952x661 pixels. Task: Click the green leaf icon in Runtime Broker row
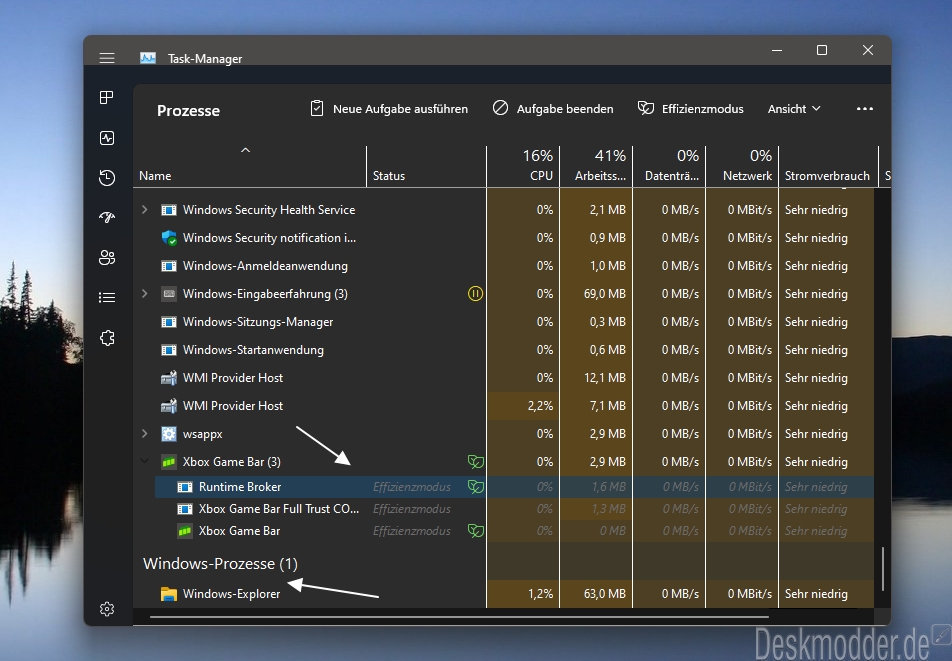[476, 487]
